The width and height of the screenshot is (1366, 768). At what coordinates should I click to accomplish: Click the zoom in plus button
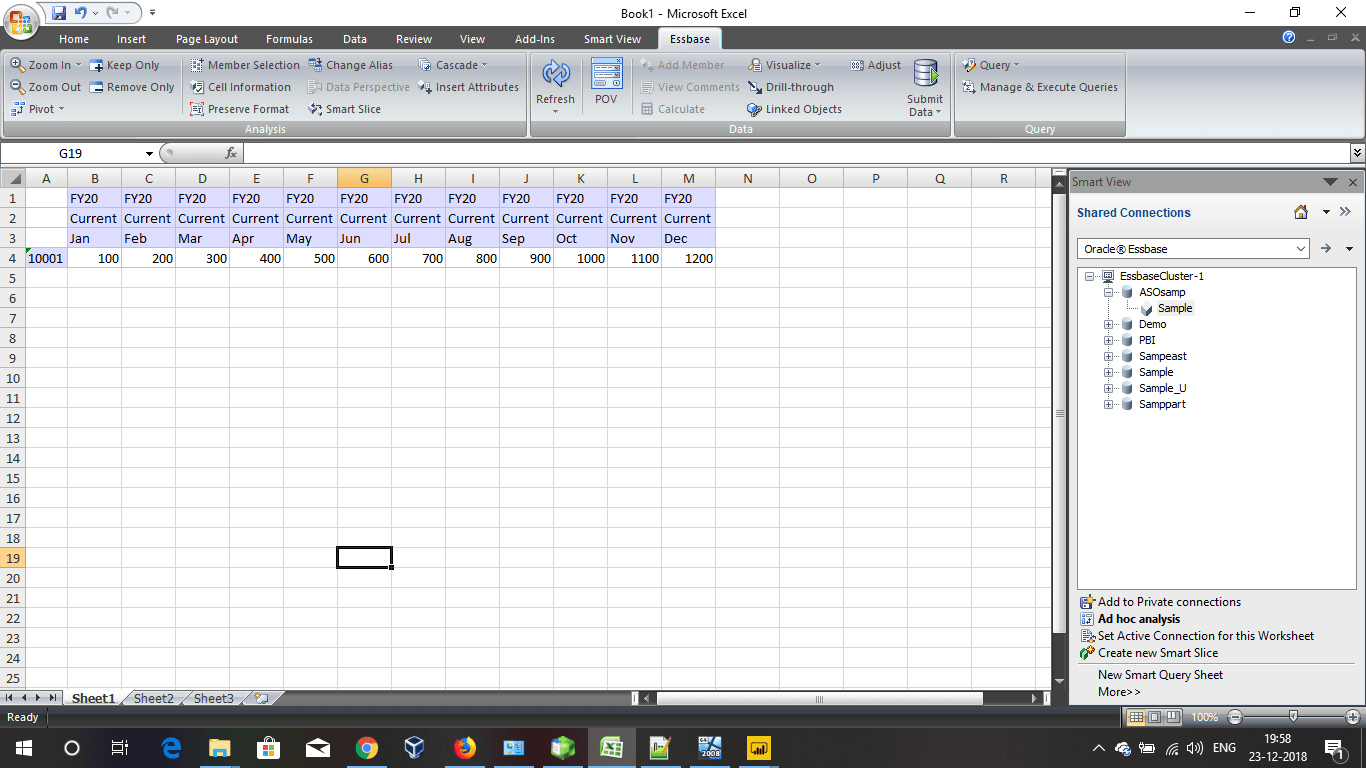point(1353,717)
